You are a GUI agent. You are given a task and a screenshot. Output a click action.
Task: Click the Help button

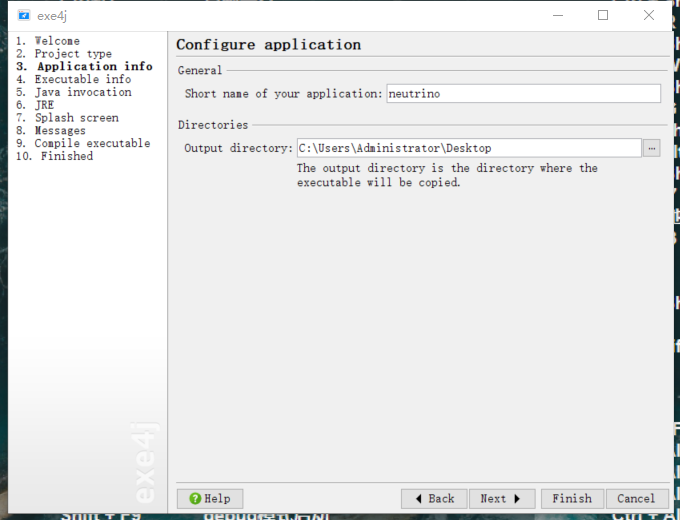pyautogui.click(x=210, y=498)
